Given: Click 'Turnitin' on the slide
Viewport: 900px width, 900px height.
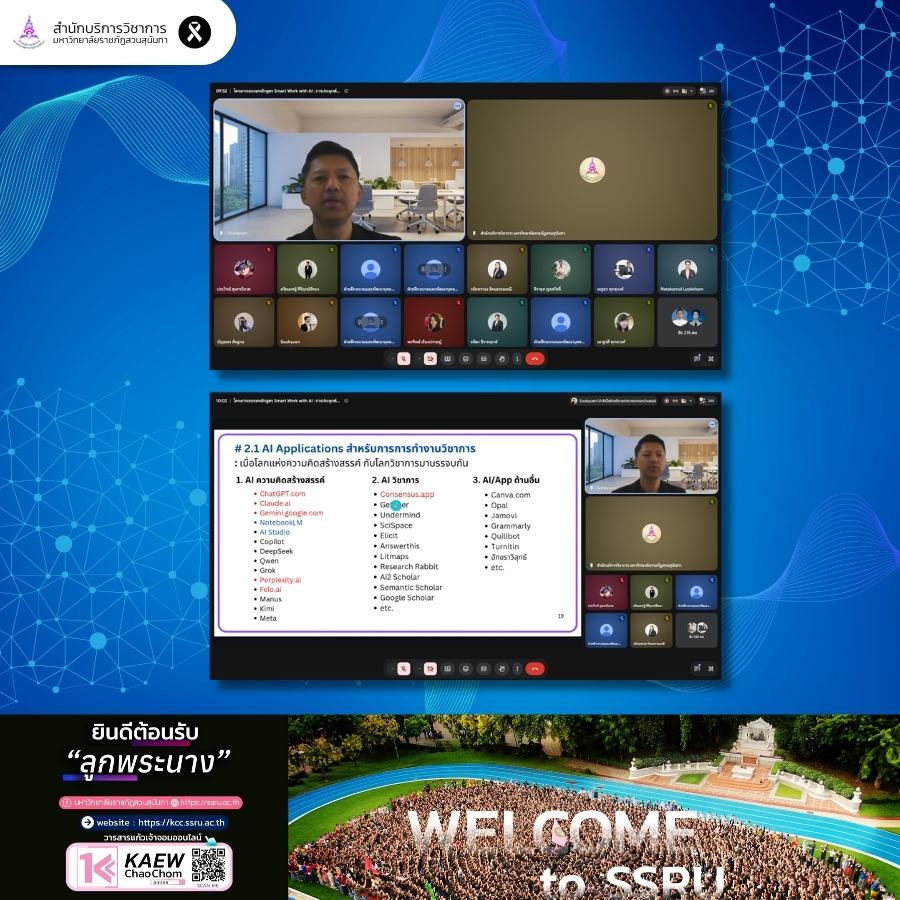Looking at the screenshot, I should (505, 546).
